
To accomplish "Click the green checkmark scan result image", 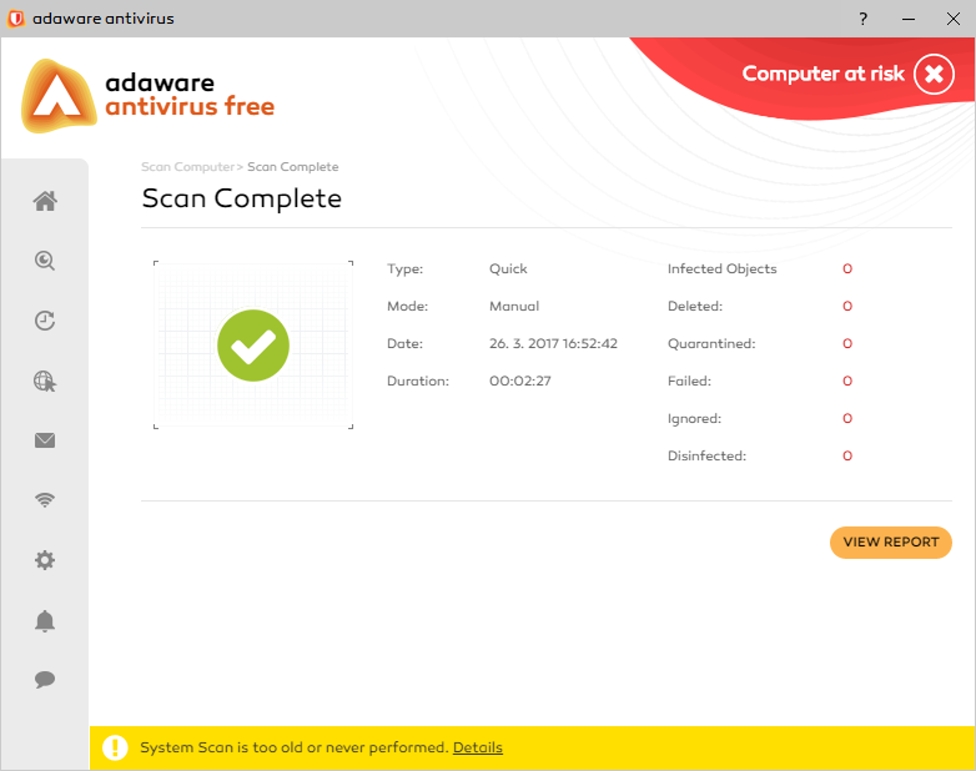I will tap(253, 346).
